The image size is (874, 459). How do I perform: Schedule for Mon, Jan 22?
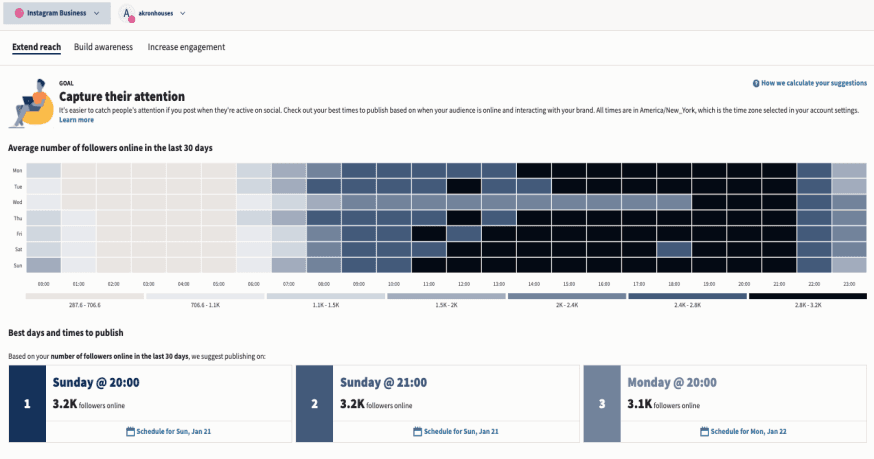[x=745, y=431]
